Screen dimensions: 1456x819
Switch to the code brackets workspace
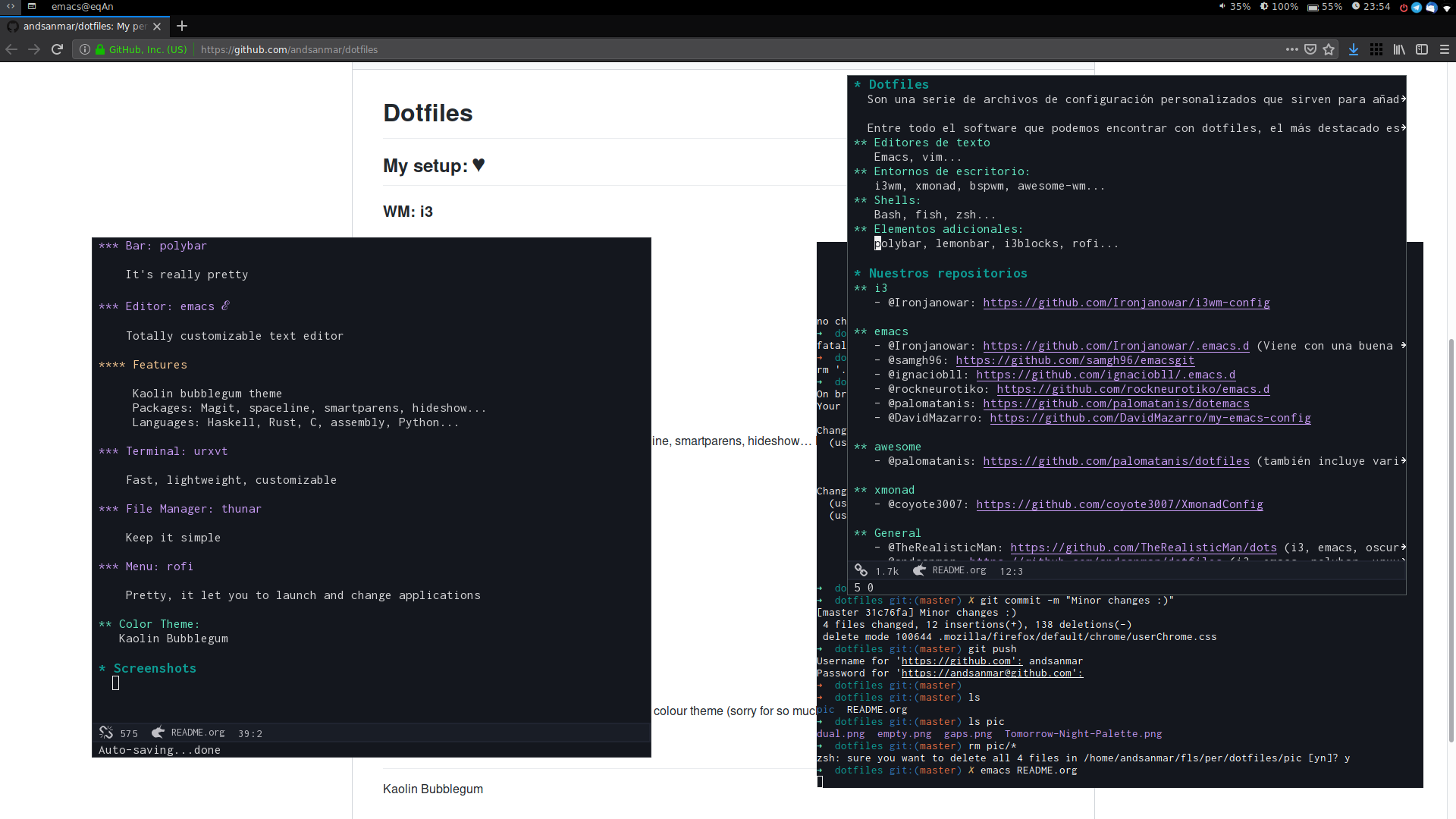[x=11, y=6]
